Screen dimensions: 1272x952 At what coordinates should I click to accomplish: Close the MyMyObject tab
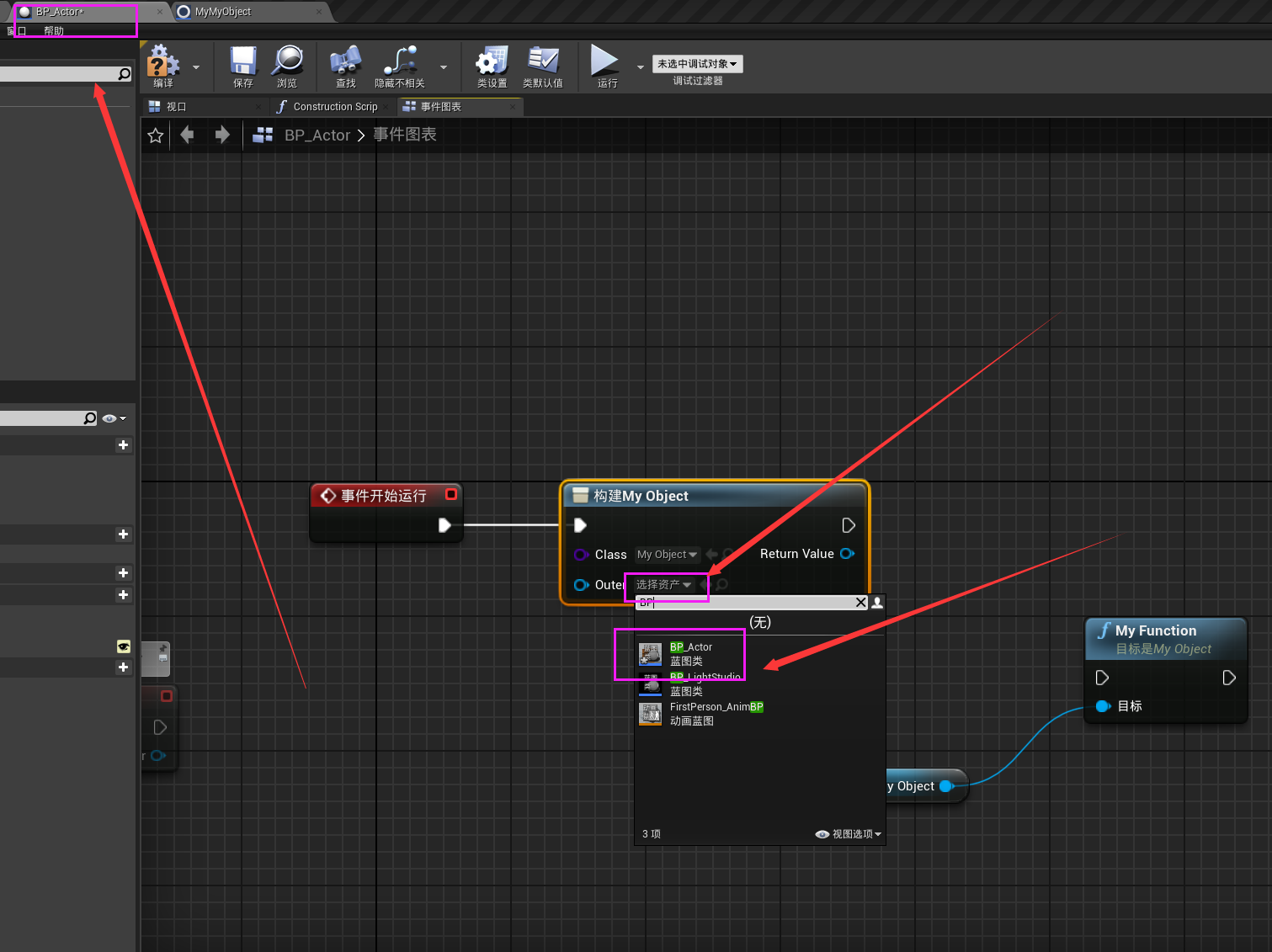[x=319, y=12]
